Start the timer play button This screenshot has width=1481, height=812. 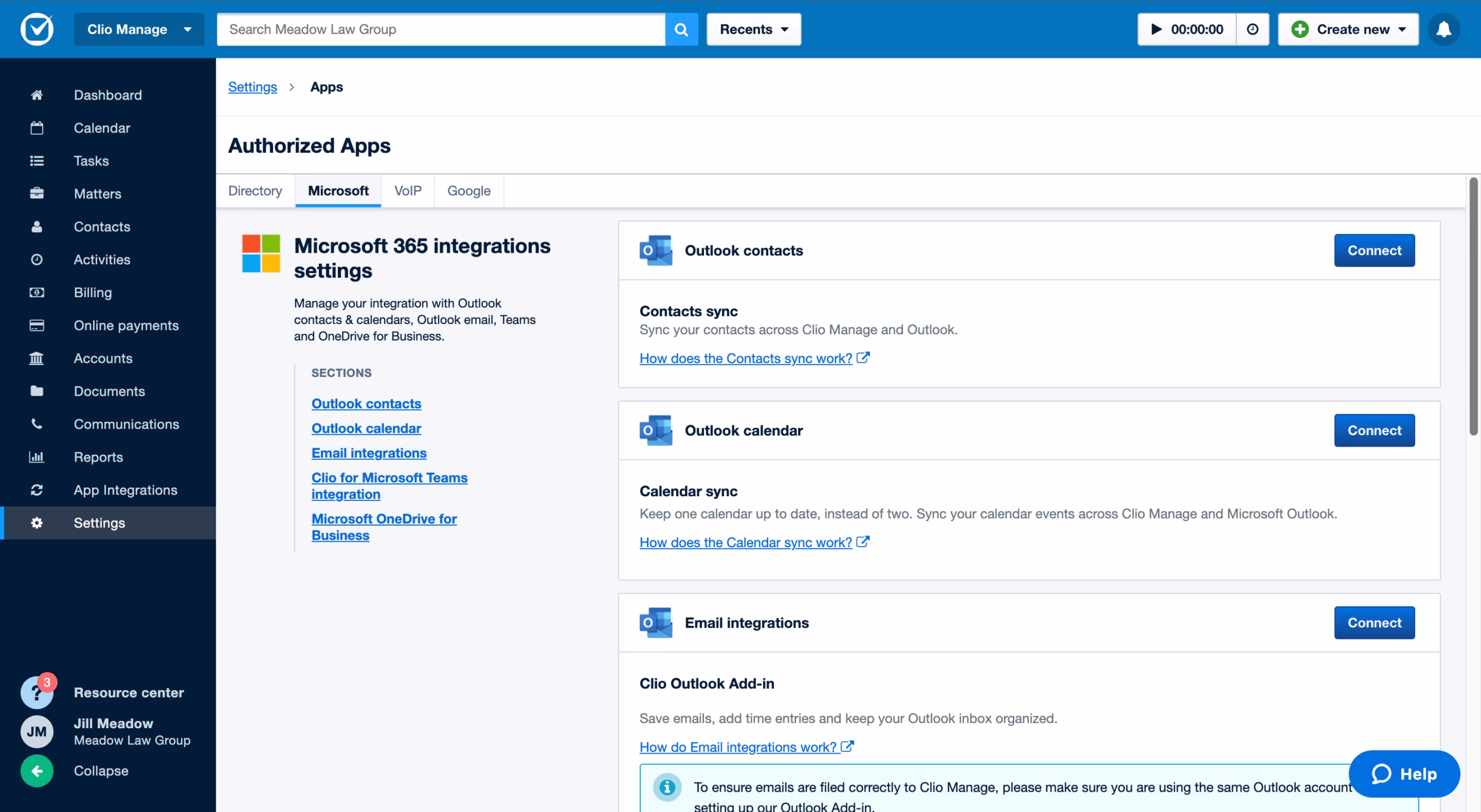click(x=1156, y=29)
